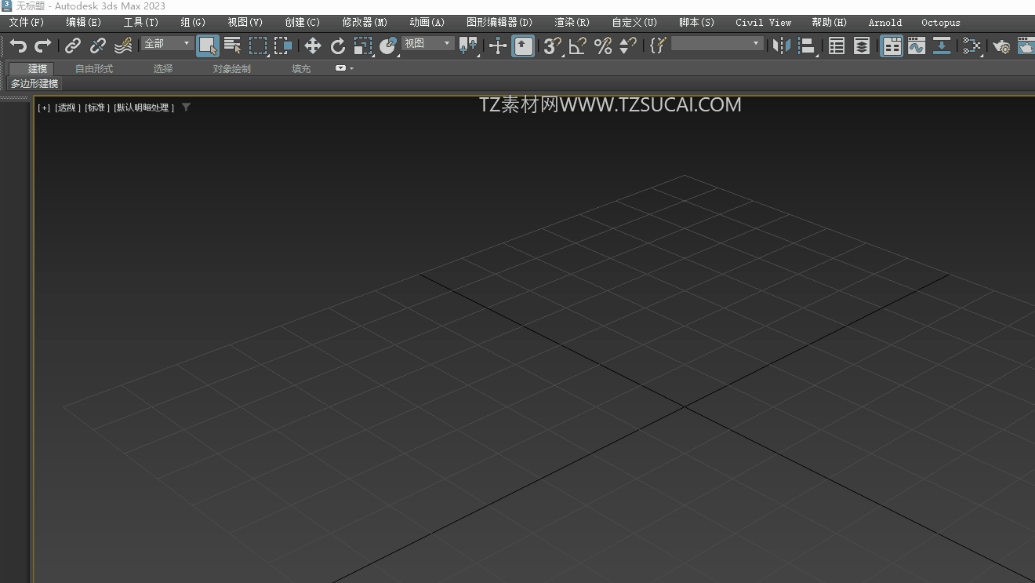Toggle the Scene Explorer icon
Screen dimensions: 1035x583
coord(836,46)
